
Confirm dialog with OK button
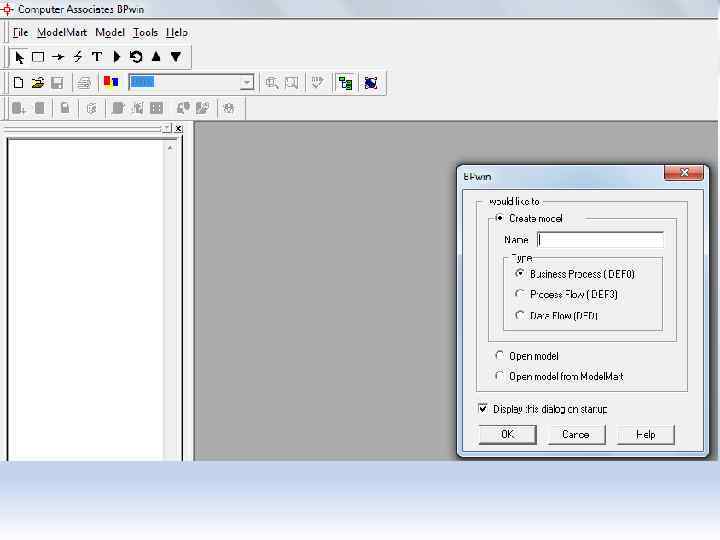(x=507, y=434)
